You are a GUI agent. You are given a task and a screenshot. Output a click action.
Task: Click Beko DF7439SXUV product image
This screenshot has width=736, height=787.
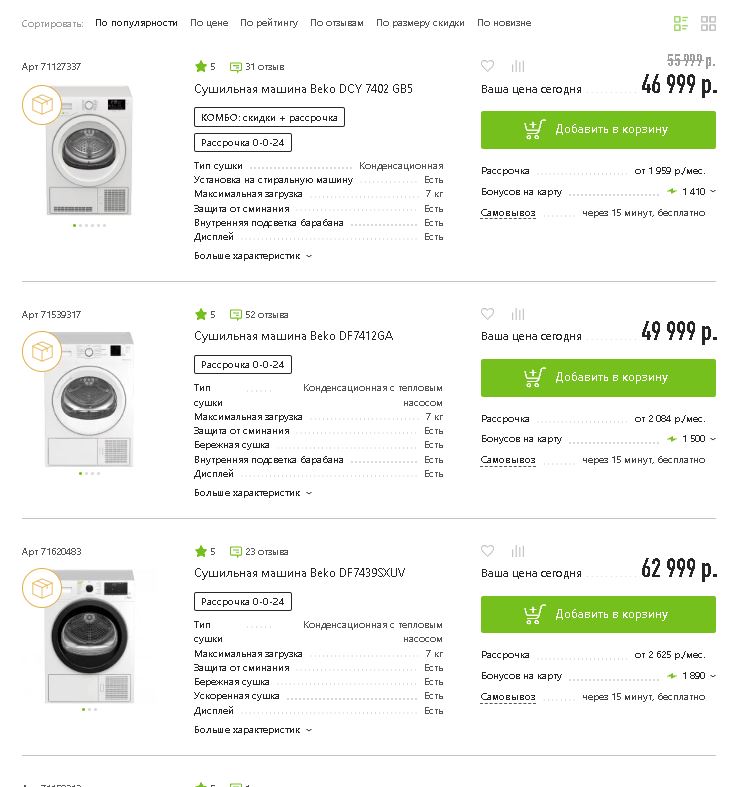point(89,635)
